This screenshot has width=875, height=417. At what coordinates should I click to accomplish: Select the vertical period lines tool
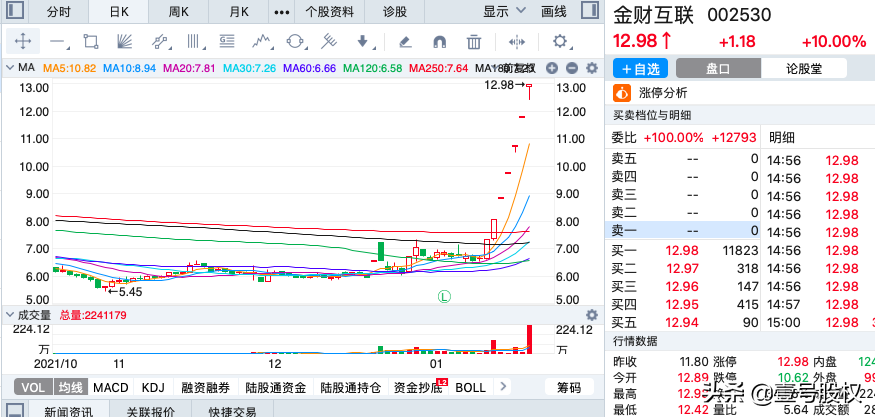pos(193,41)
